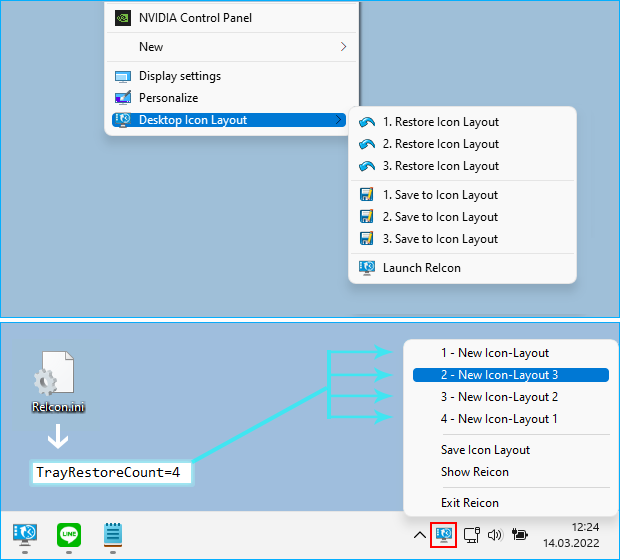
Task: Open NVIDIA Control Panel from context menu
Action: click(194, 17)
